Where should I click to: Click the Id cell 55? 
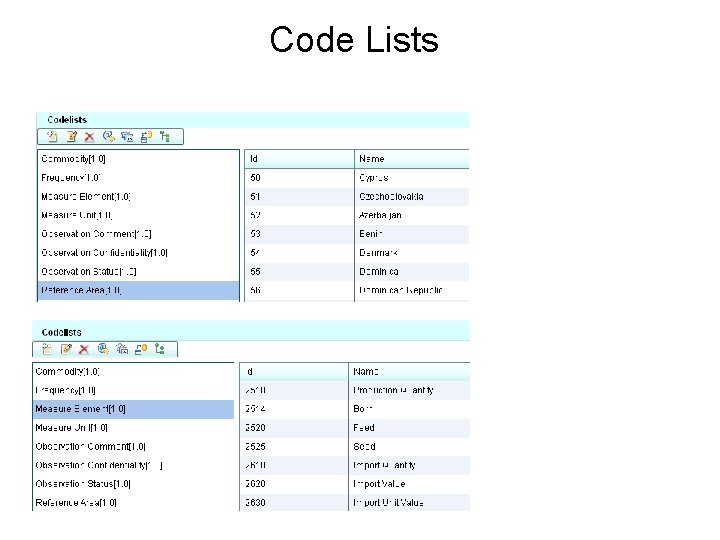[x=299, y=272]
